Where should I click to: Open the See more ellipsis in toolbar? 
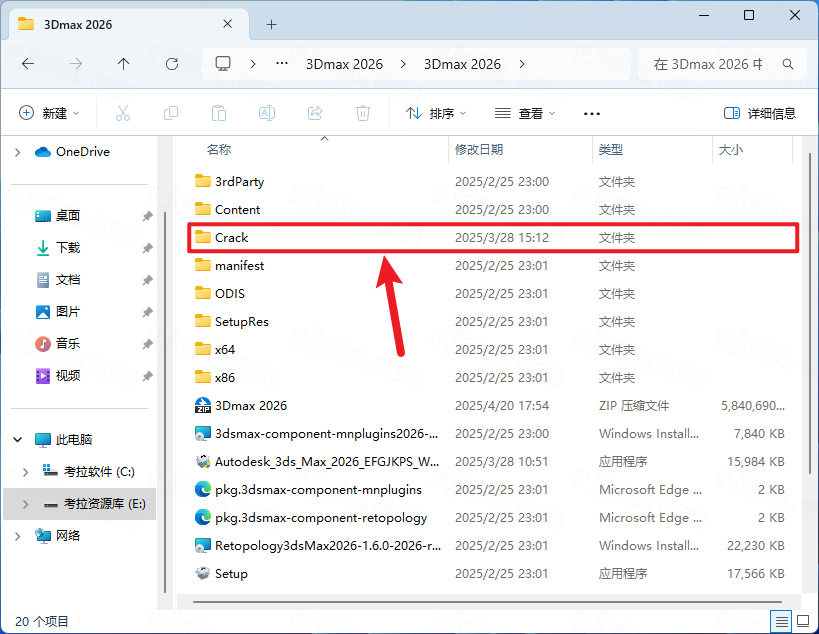point(592,113)
